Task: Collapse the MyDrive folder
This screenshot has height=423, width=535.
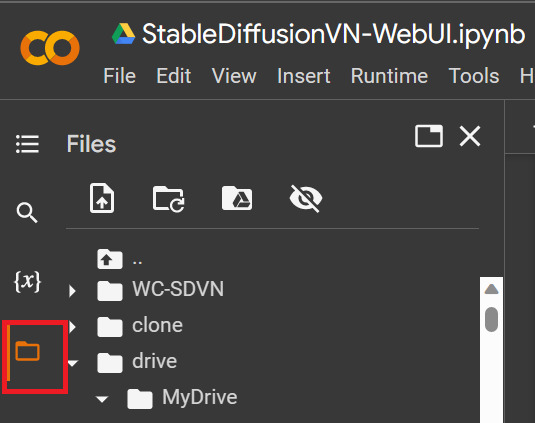Action: tap(102, 398)
